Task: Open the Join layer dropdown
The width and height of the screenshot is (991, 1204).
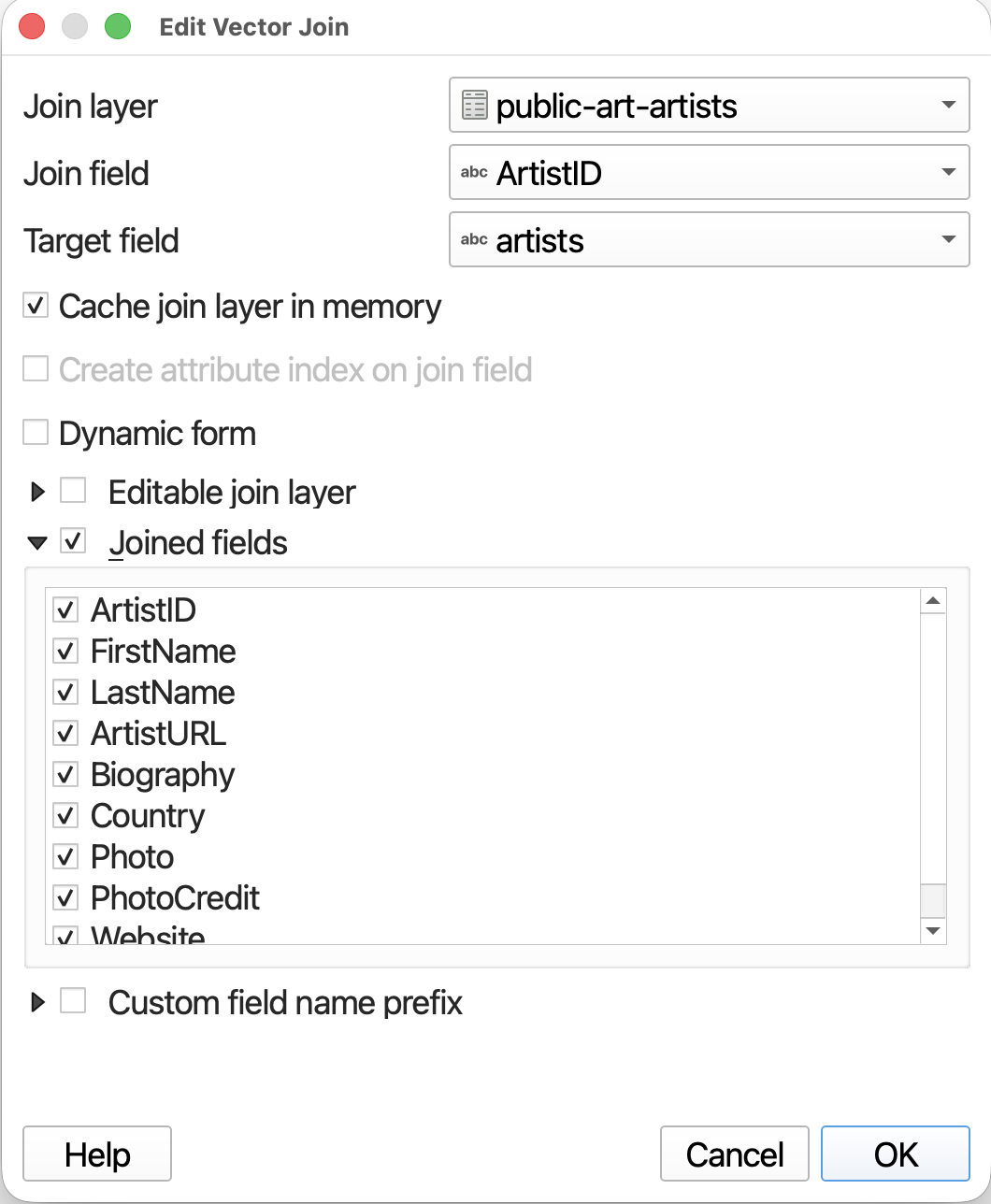Action: pyautogui.click(x=709, y=106)
